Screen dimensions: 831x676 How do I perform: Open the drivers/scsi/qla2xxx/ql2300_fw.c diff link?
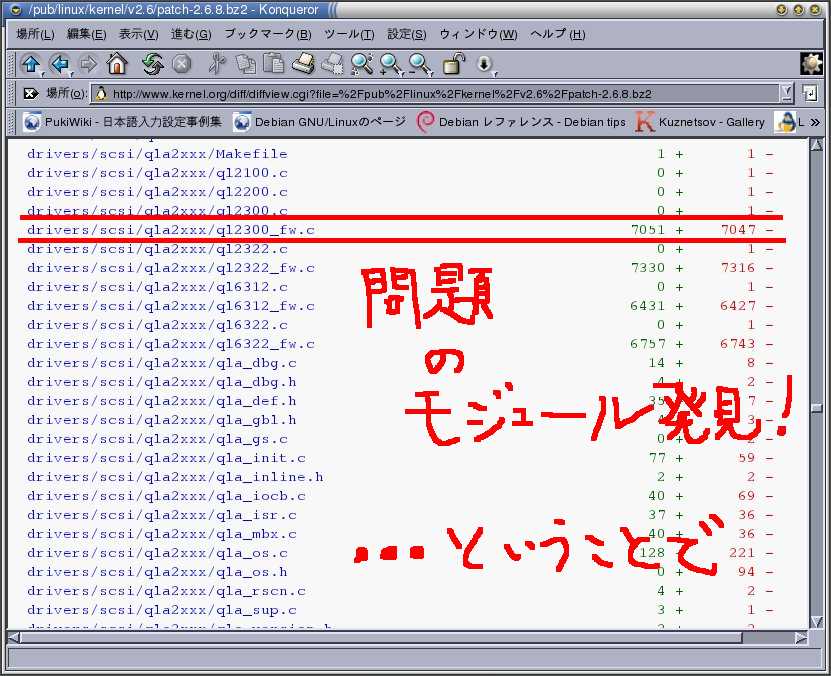click(170, 230)
